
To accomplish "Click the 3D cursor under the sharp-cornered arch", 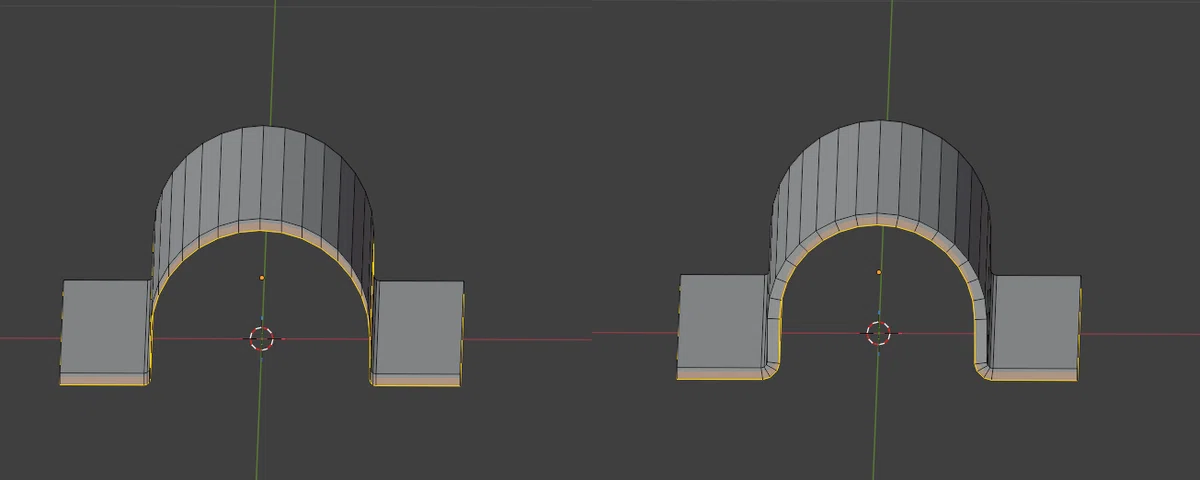I will pos(261,338).
